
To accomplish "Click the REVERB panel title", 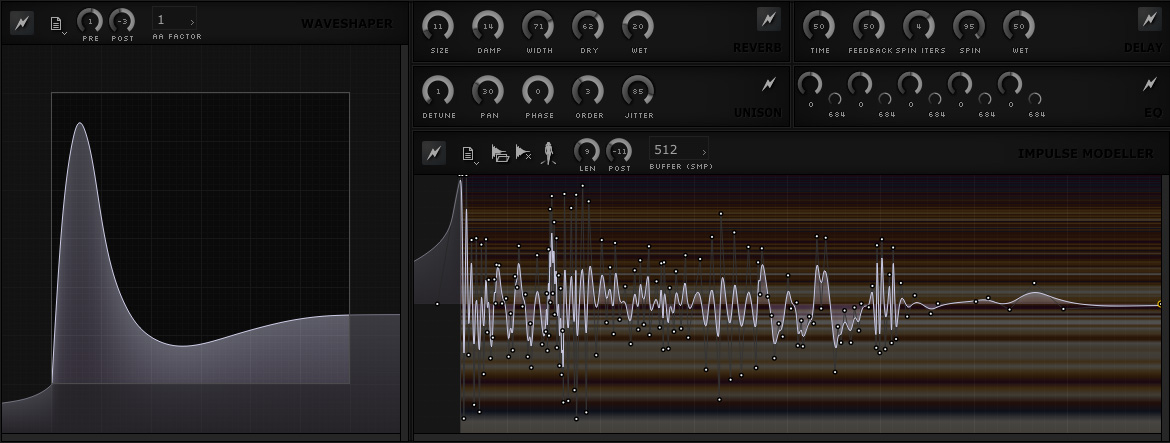I will coord(757,48).
